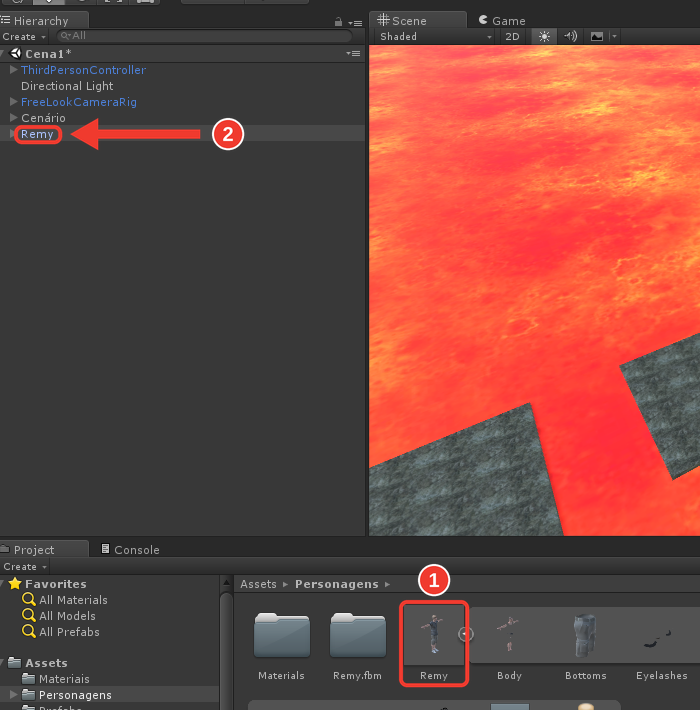Open the Shaded draw mode dropdown
The height and width of the screenshot is (710, 700).
pyautogui.click(x=435, y=36)
